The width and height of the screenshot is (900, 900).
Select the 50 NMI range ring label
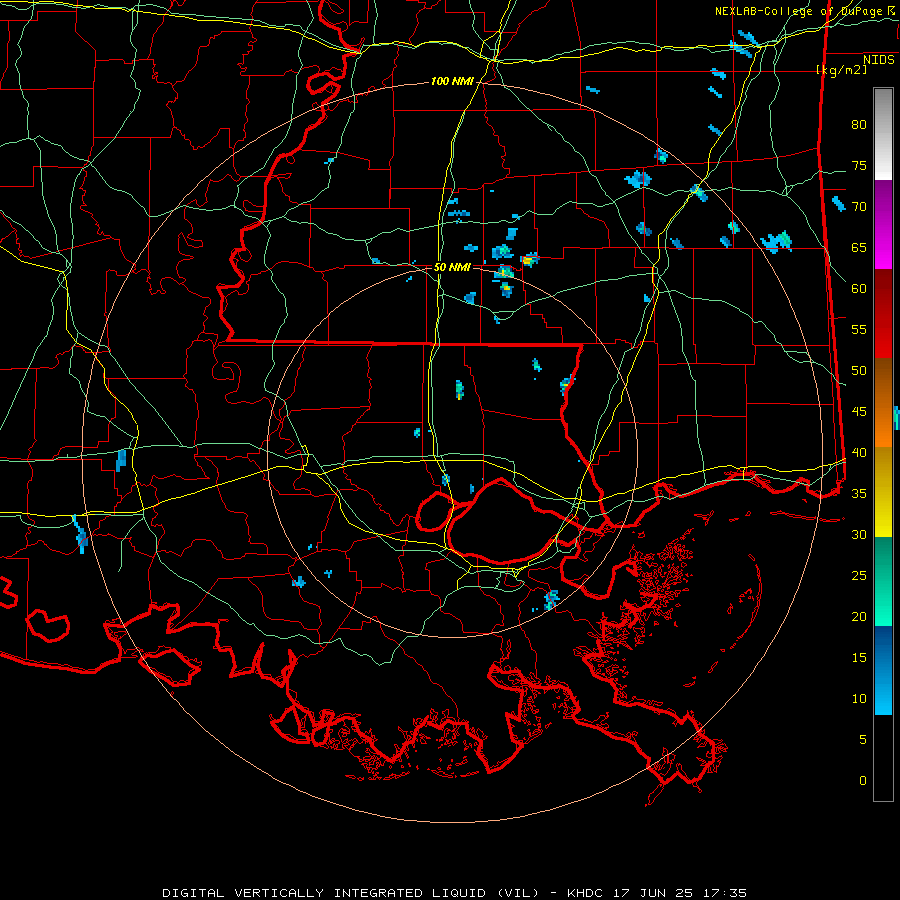point(452,267)
